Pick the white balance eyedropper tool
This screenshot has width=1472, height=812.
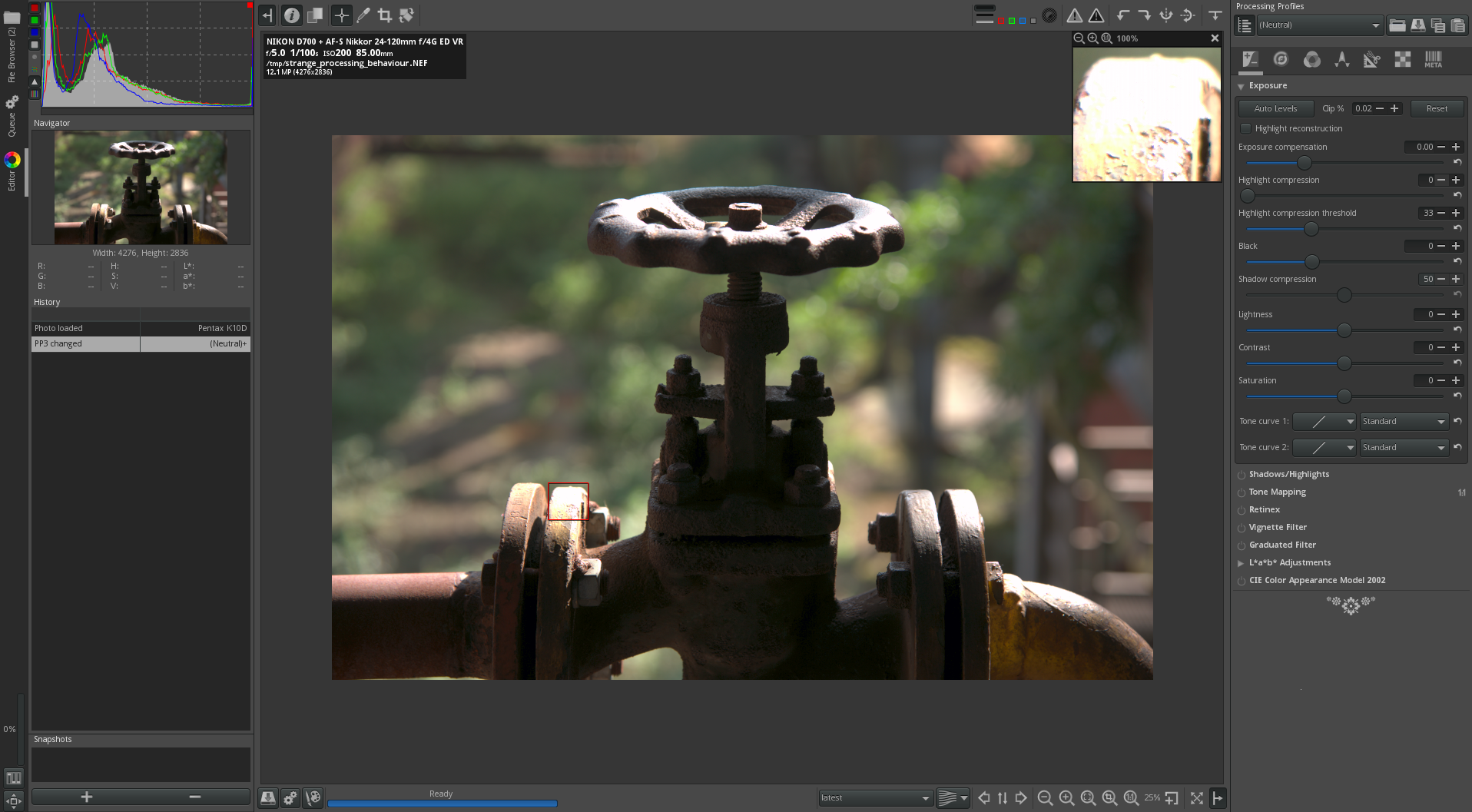pyautogui.click(x=363, y=15)
